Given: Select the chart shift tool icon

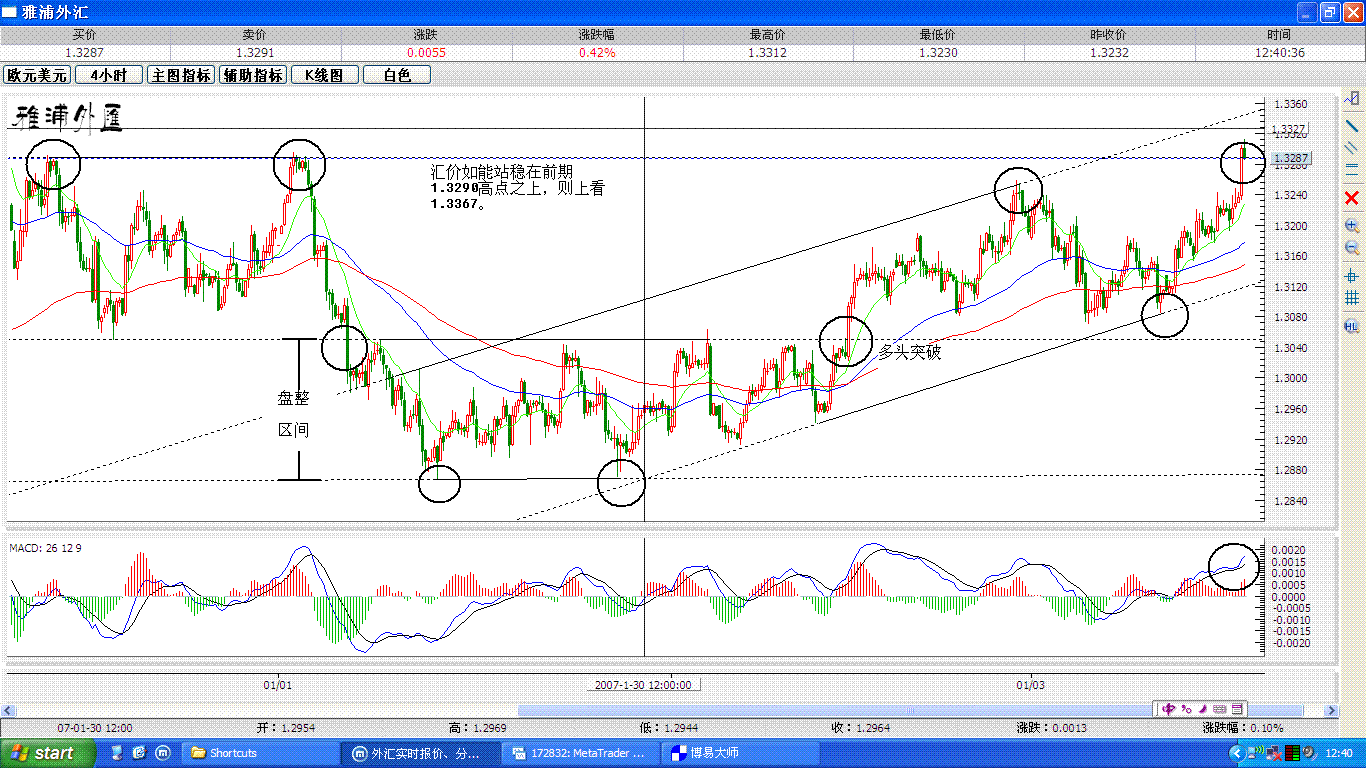Looking at the screenshot, I should [1352, 98].
